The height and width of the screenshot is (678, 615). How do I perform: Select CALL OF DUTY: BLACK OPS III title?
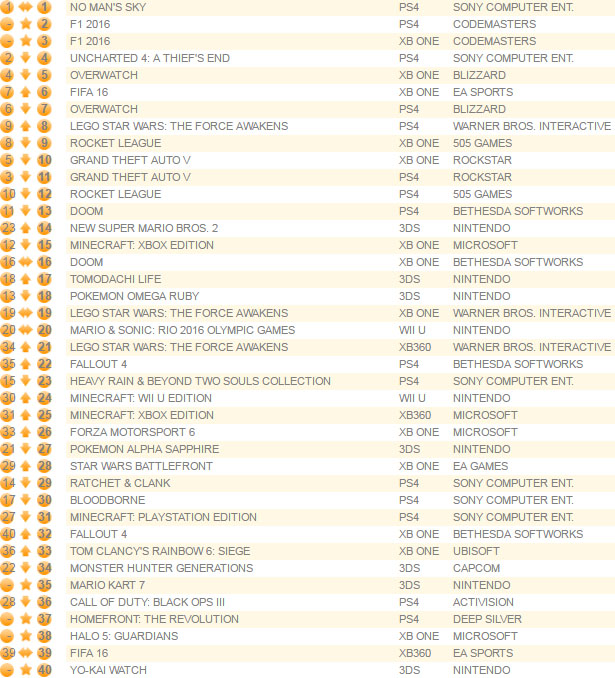pyautogui.click(x=147, y=602)
